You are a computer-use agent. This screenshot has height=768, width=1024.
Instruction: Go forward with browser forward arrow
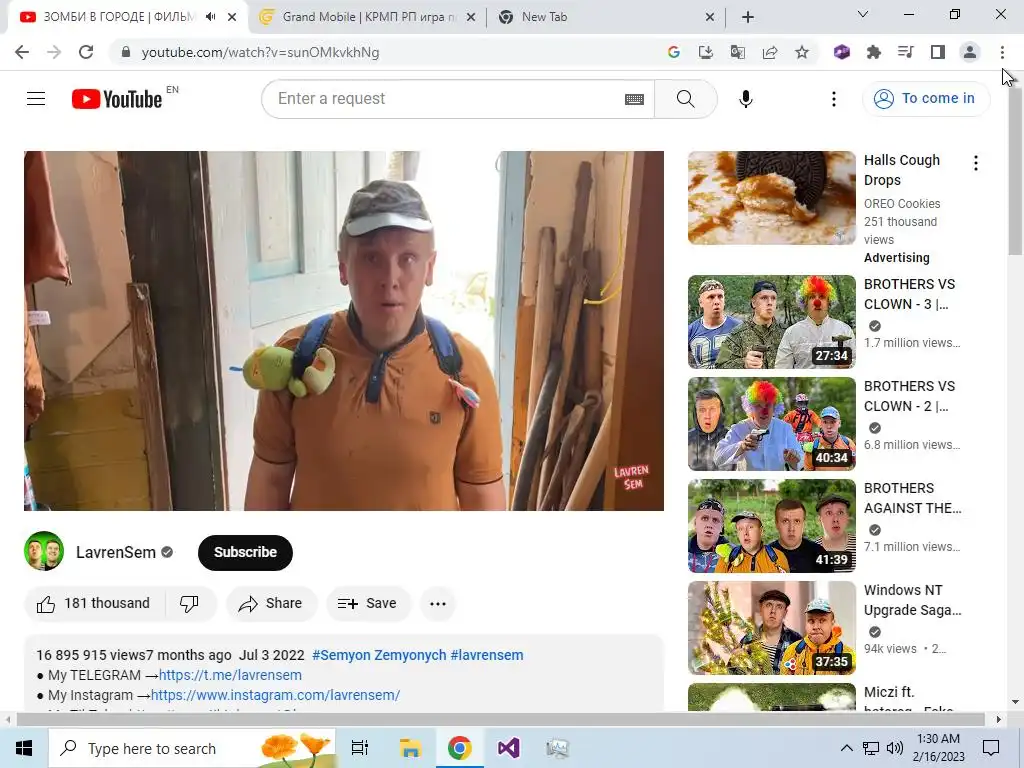tap(54, 52)
